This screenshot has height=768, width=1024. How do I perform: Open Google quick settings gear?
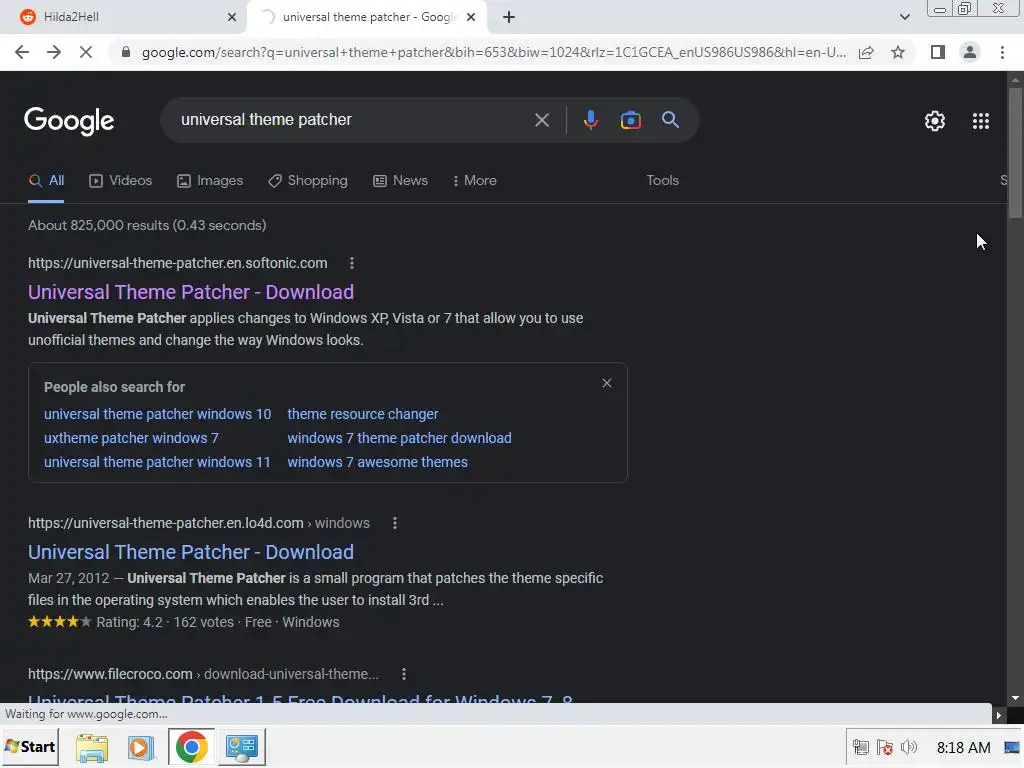tap(935, 121)
